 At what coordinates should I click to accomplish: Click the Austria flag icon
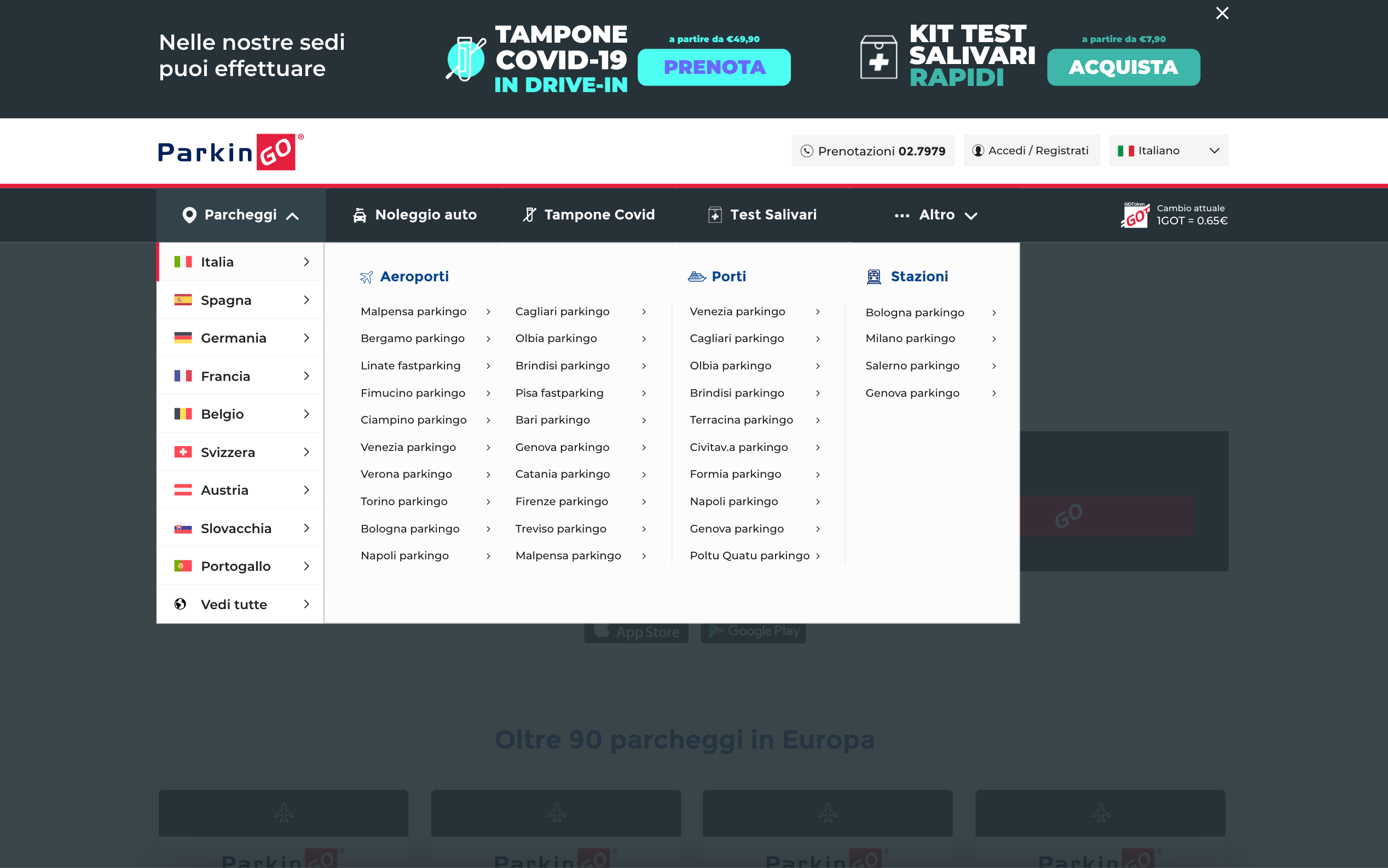coord(183,490)
